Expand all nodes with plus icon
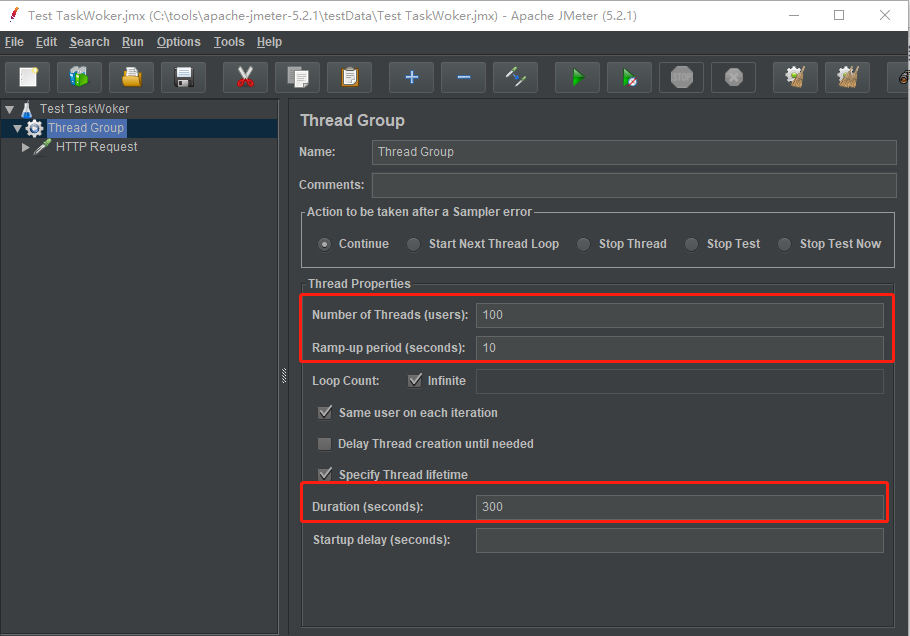910x636 pixels. coord(411,77)
